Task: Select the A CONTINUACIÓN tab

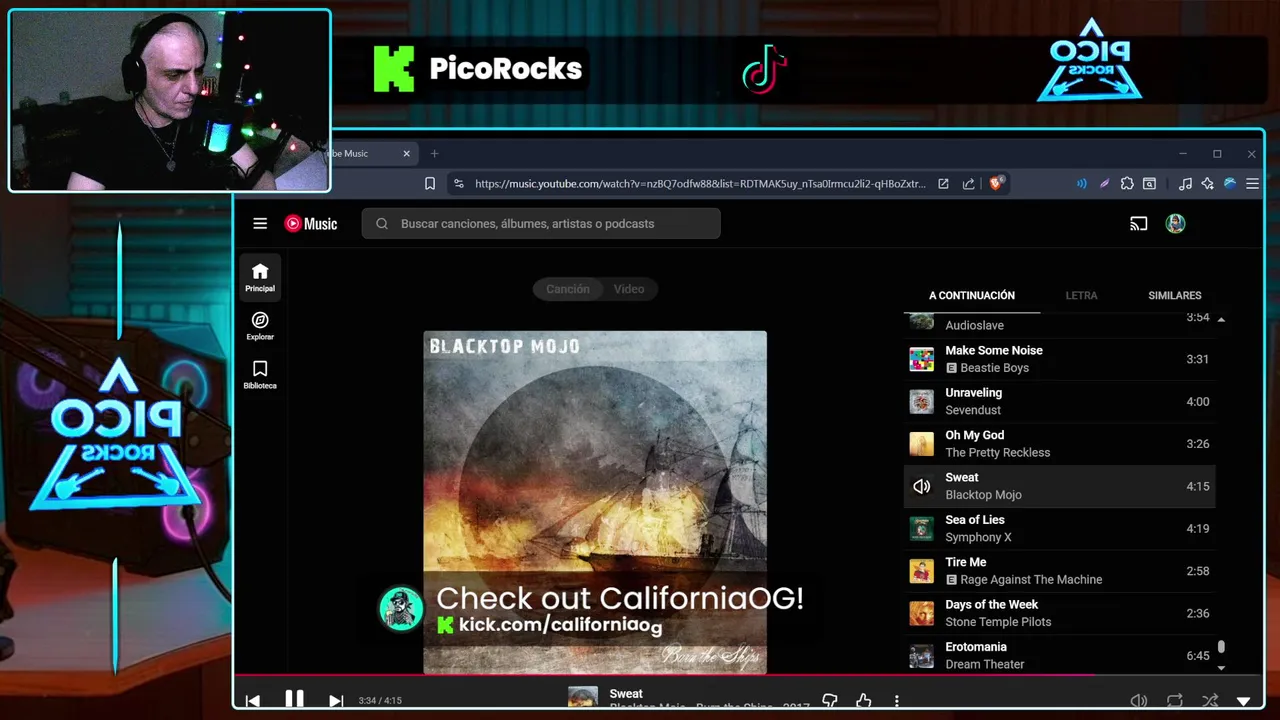Action: (x=972, y=296)
